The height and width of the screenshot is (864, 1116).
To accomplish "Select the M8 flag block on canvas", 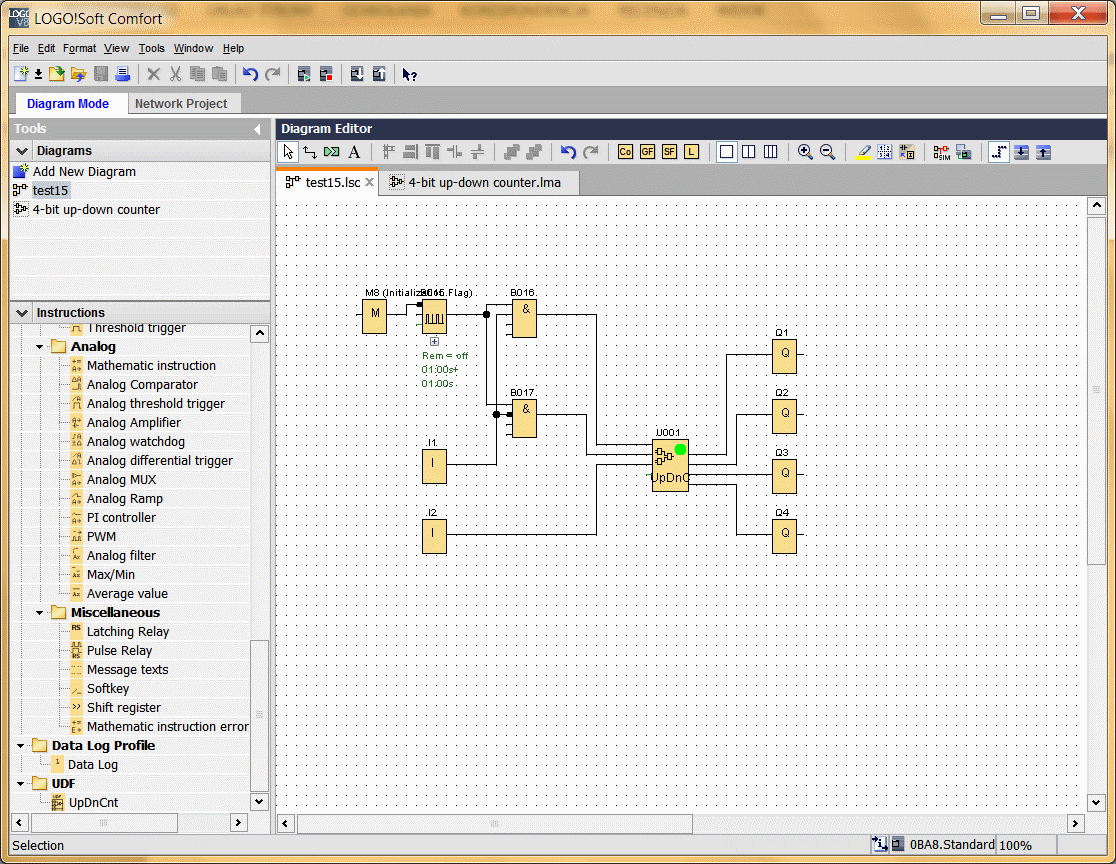I will point(374,316).
